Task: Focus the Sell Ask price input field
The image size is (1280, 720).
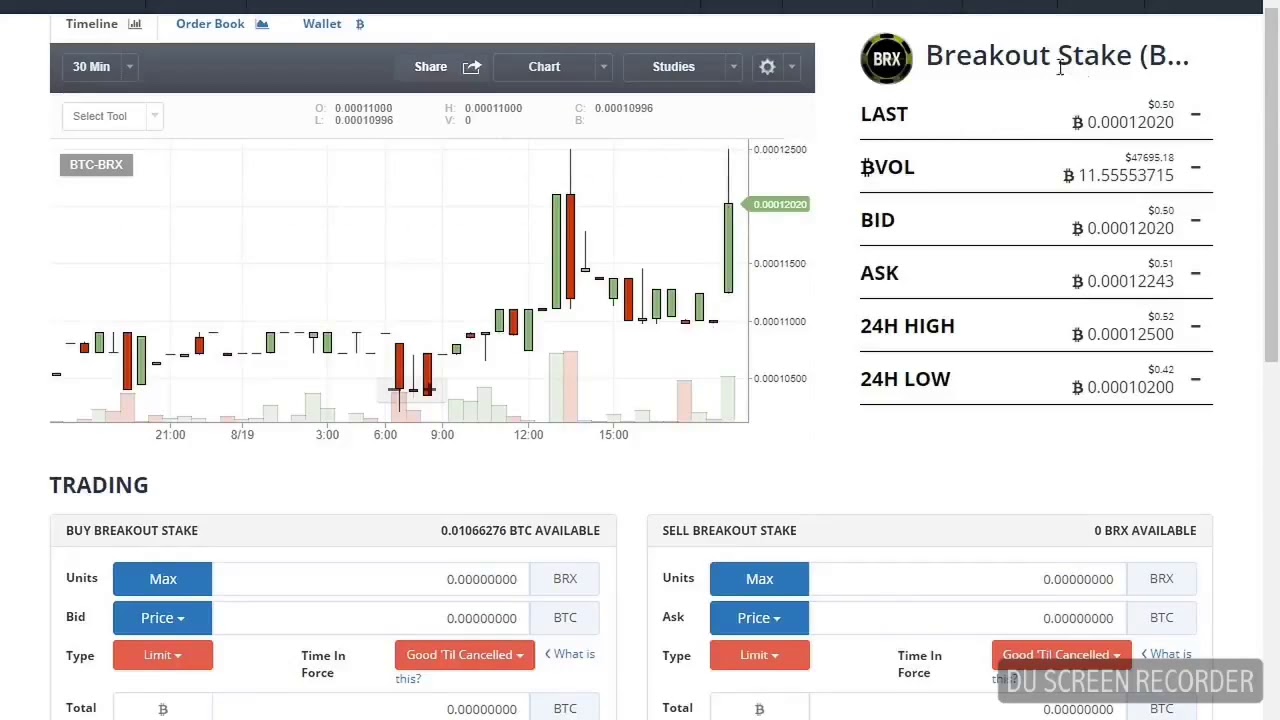Action: [x=967, y=618]
